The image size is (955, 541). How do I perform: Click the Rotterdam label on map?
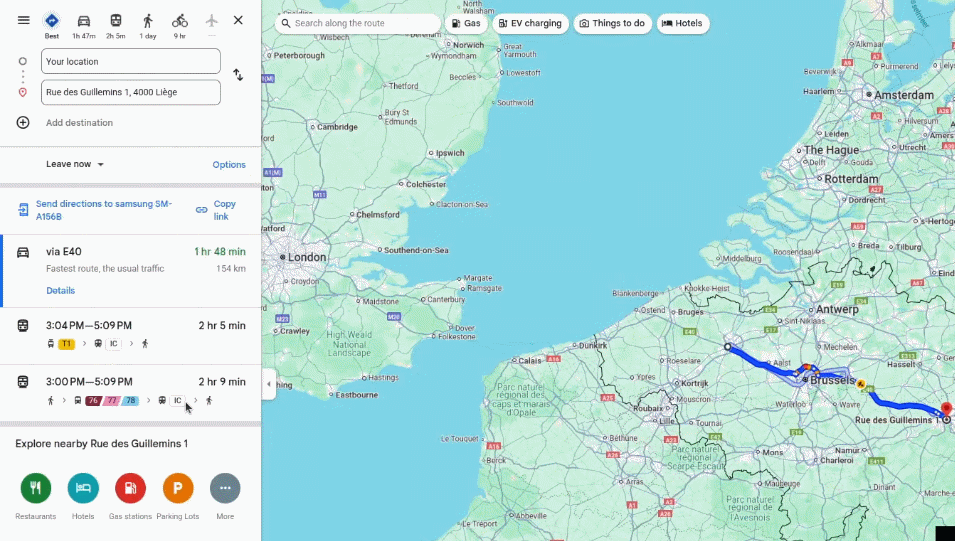851,179
